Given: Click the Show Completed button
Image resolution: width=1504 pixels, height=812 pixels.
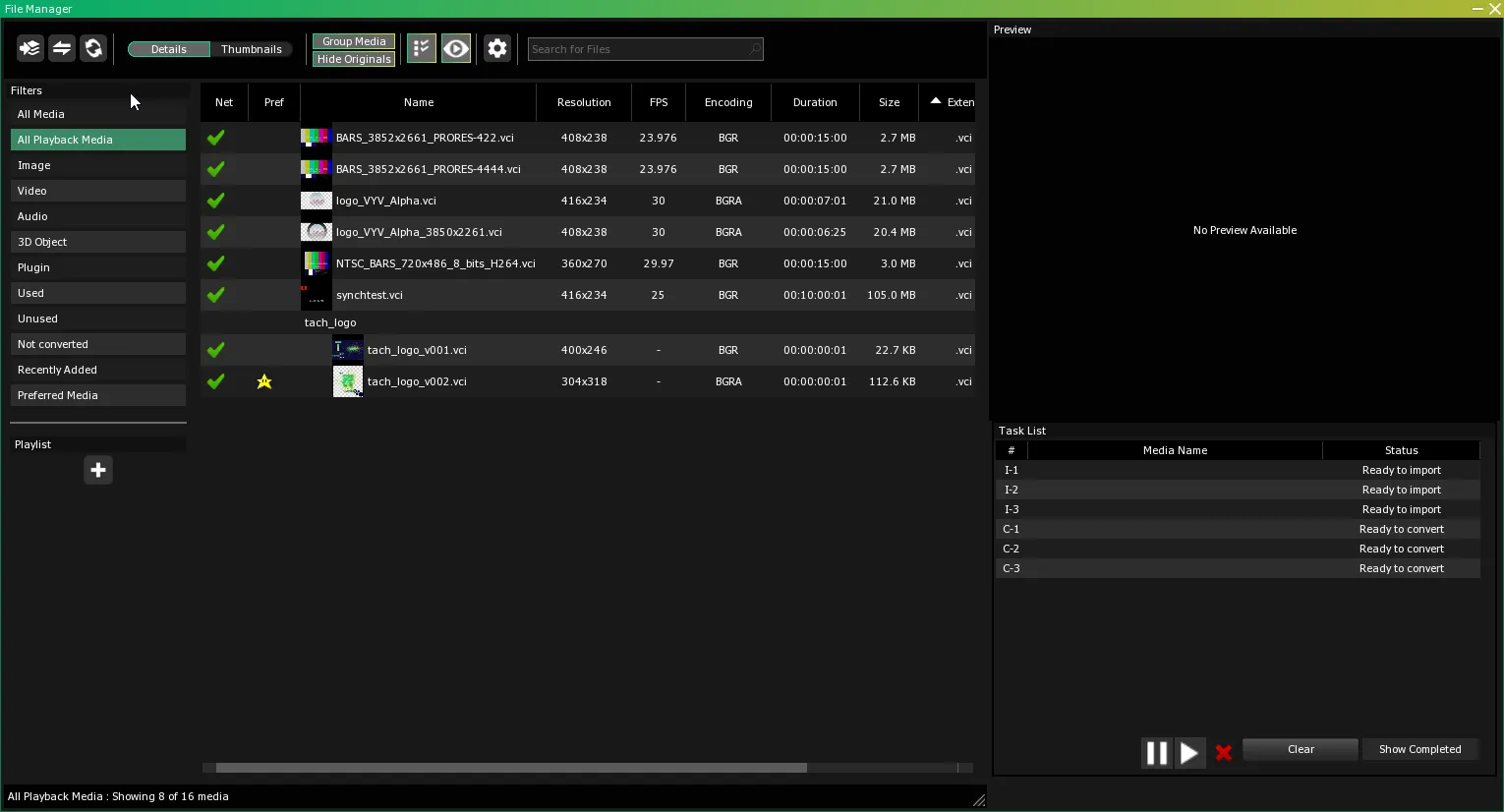Looking at the screenshot, I should [1419, 749].
